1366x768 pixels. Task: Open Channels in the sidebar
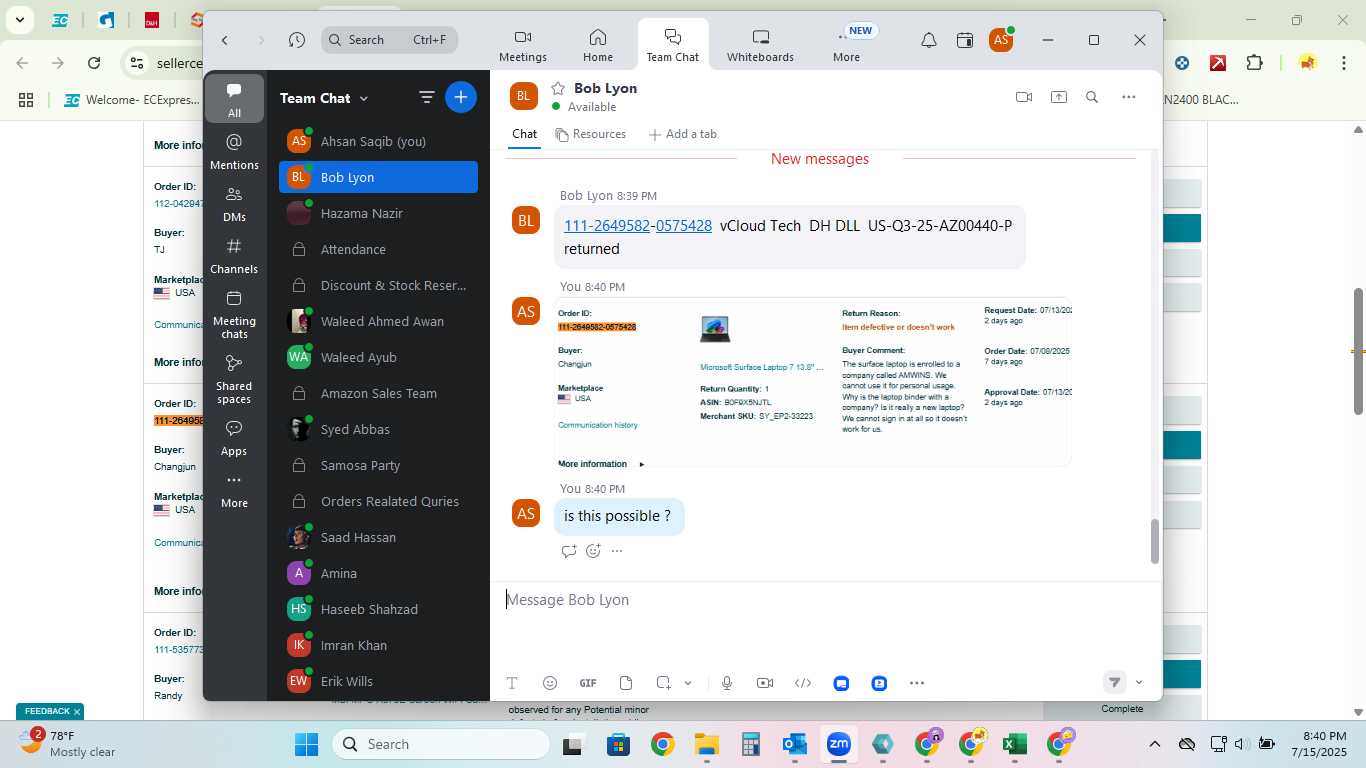pyautogui.click(x=234, y=256)
